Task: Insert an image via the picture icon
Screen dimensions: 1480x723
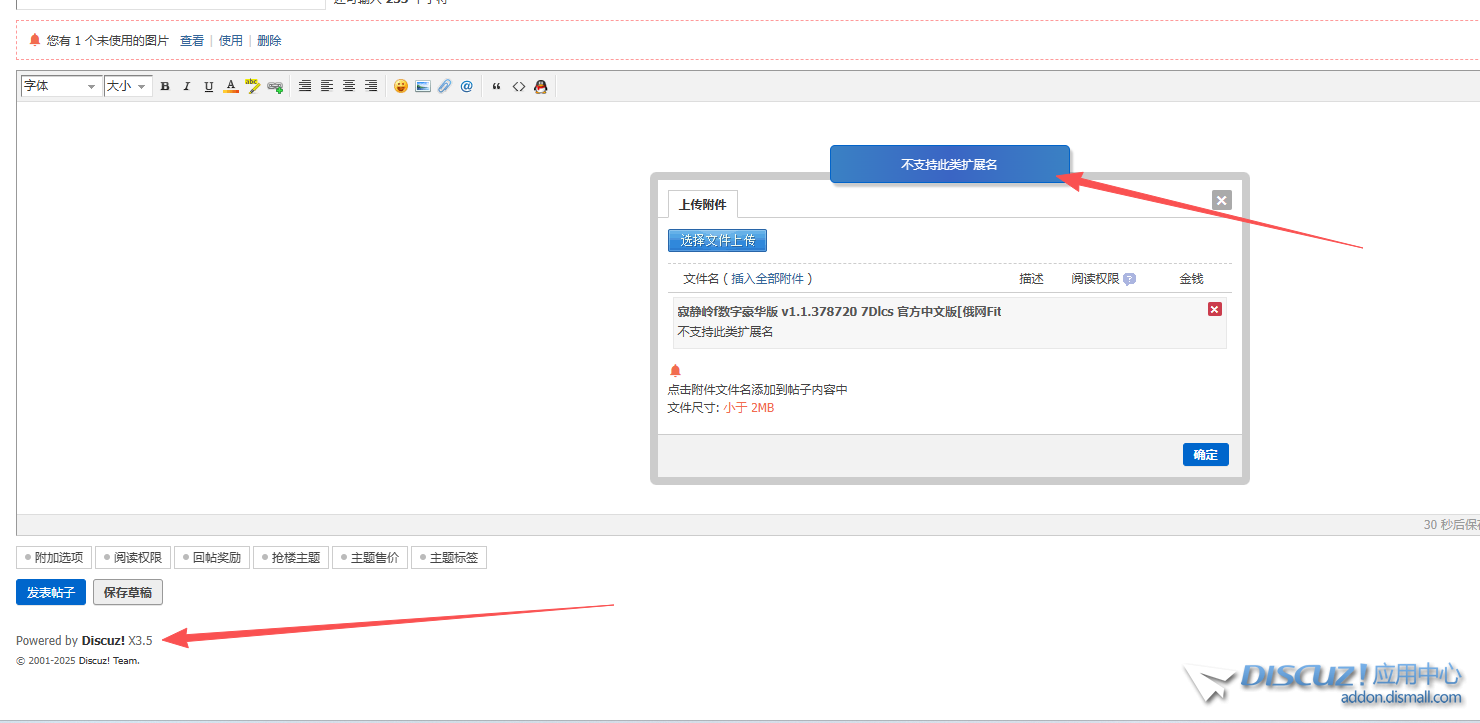Action: (423, 87)
